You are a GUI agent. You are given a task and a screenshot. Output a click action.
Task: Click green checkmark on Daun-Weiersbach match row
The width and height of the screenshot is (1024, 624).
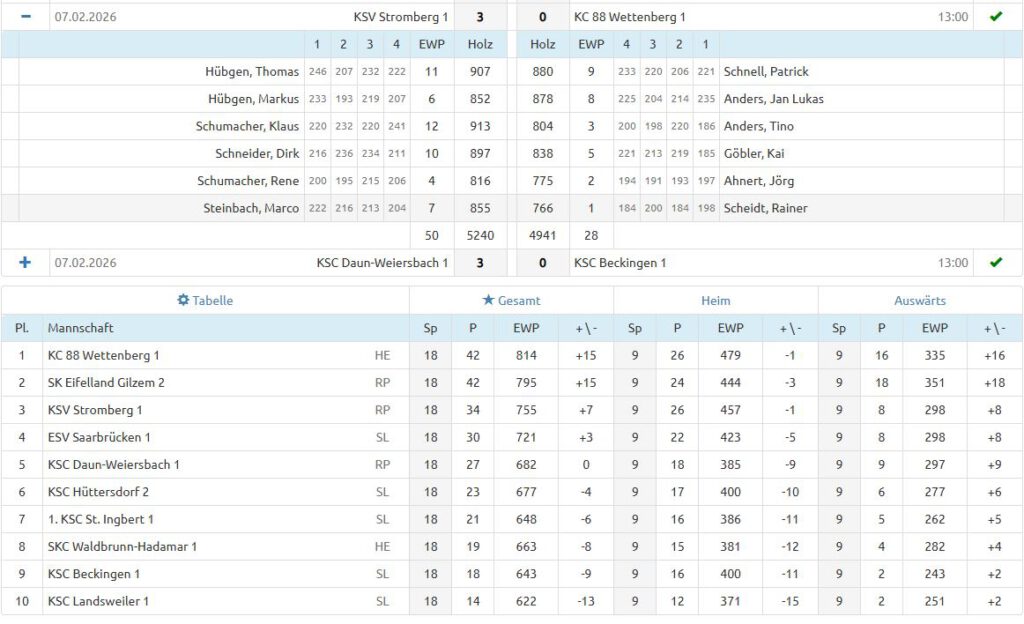(x=995, y=262)
